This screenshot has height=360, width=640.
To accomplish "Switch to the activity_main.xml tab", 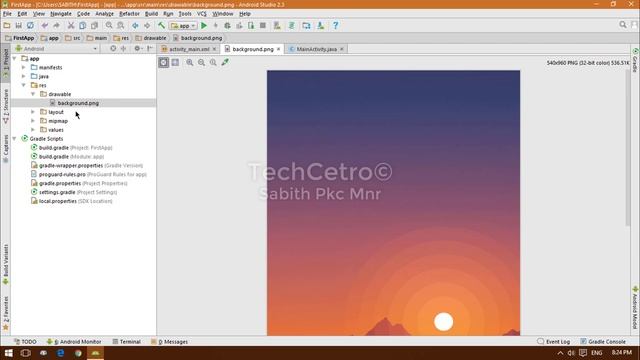I will (189, 49).
